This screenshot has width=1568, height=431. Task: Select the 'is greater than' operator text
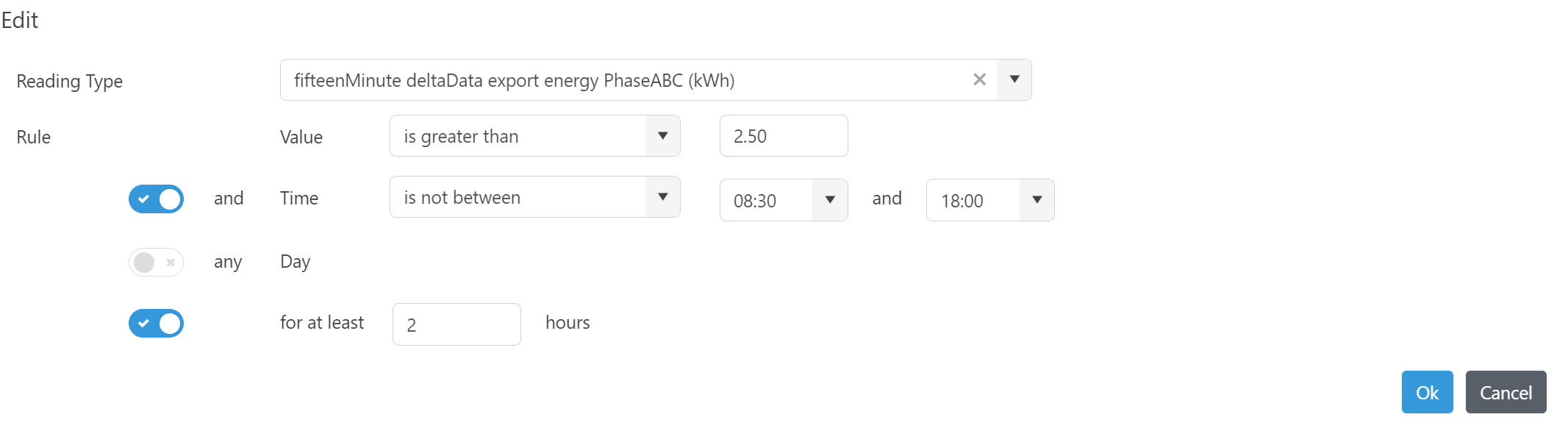[x=461, y=137]
